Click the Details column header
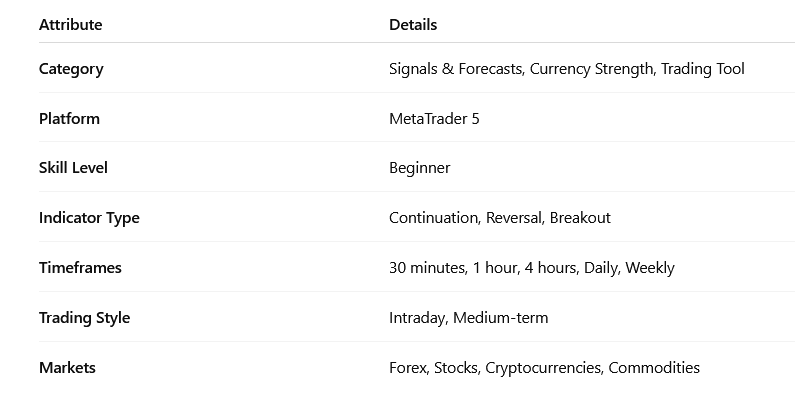Image resolution: width=795 pixels, height=405 pixels. [413, 24]
